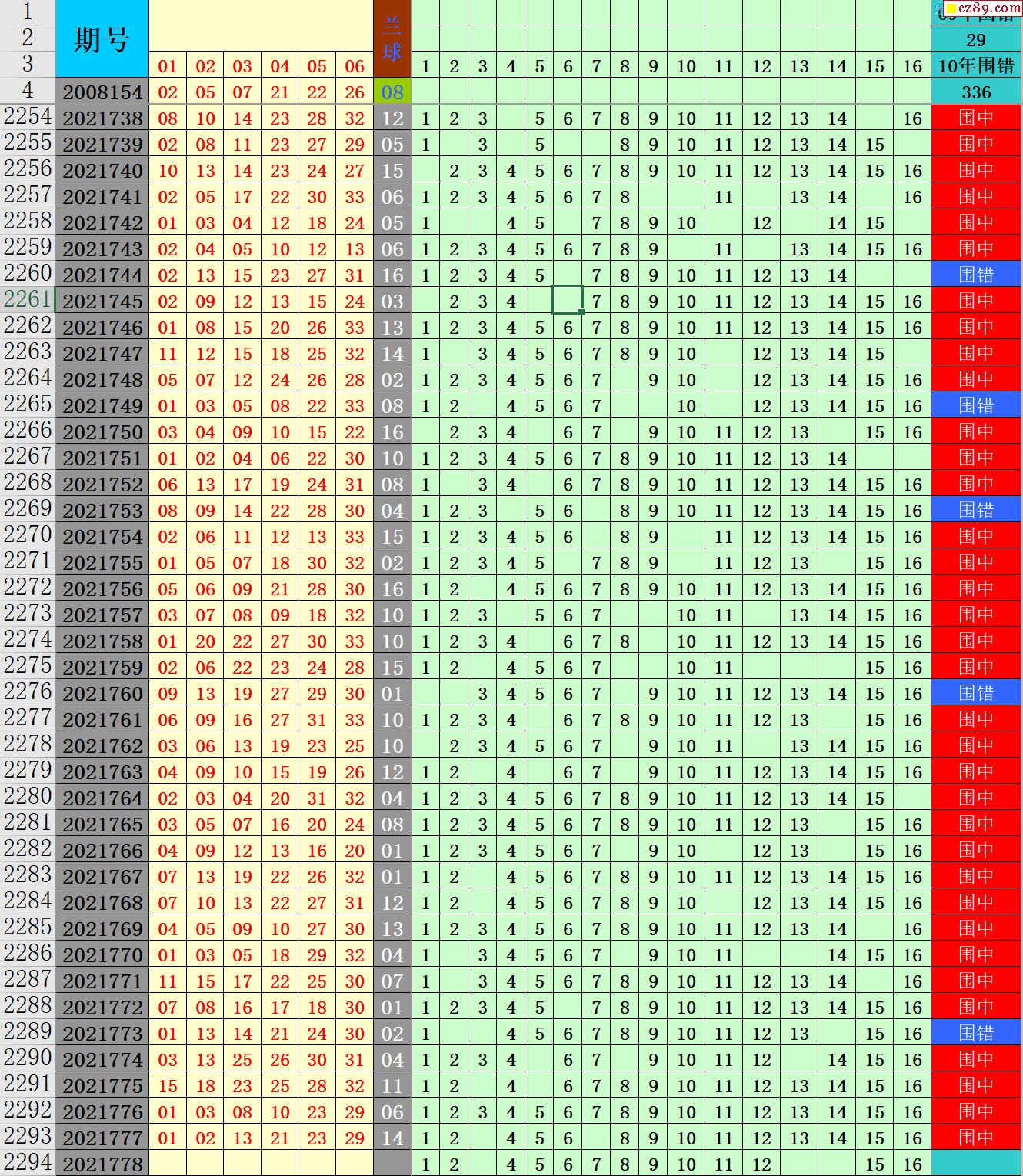This screenshot has height=1176, width=1023.
Task: Select the 围错 cell in row 2021744
Action: [976, 275]
